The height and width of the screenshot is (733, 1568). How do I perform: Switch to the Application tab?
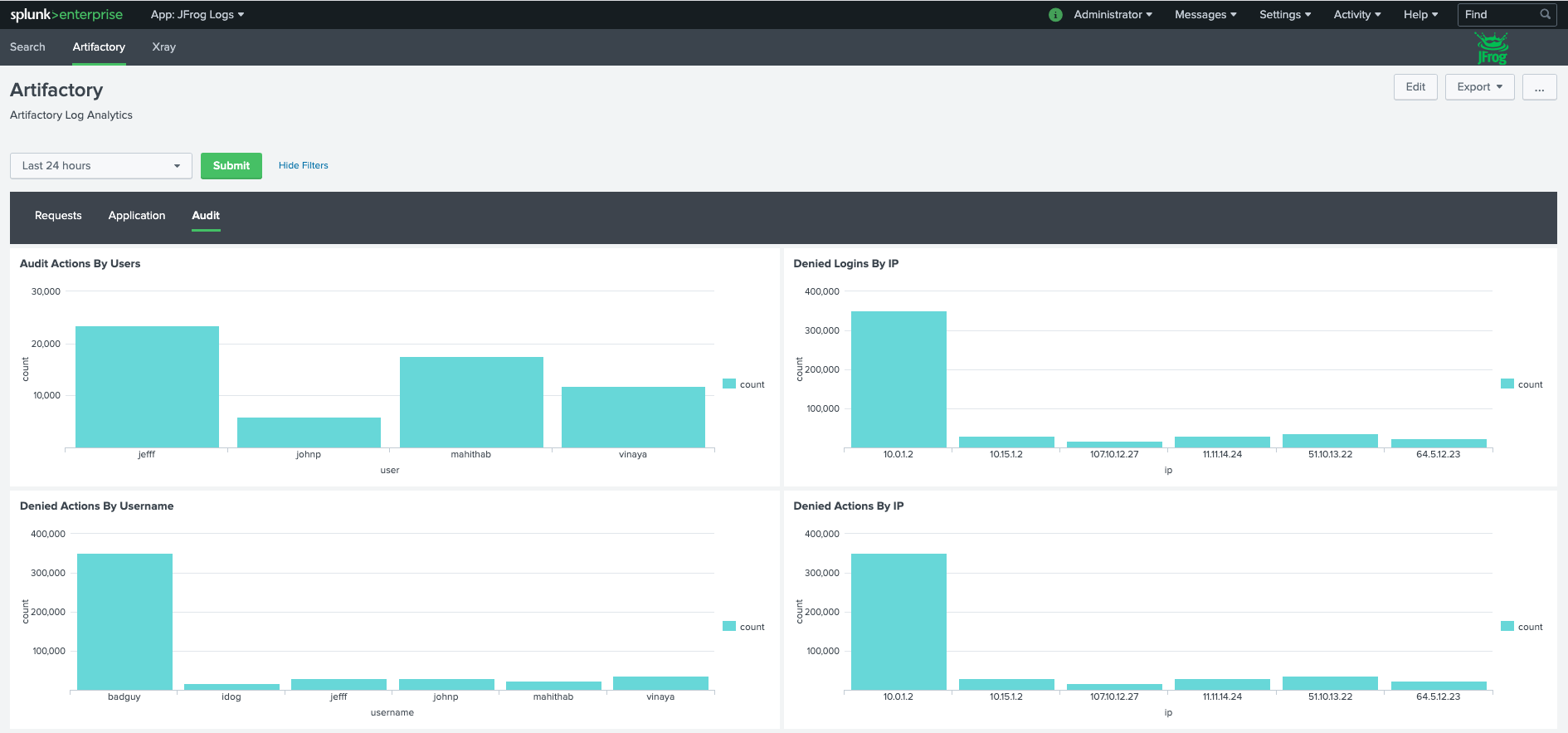(x=137, y=216)
